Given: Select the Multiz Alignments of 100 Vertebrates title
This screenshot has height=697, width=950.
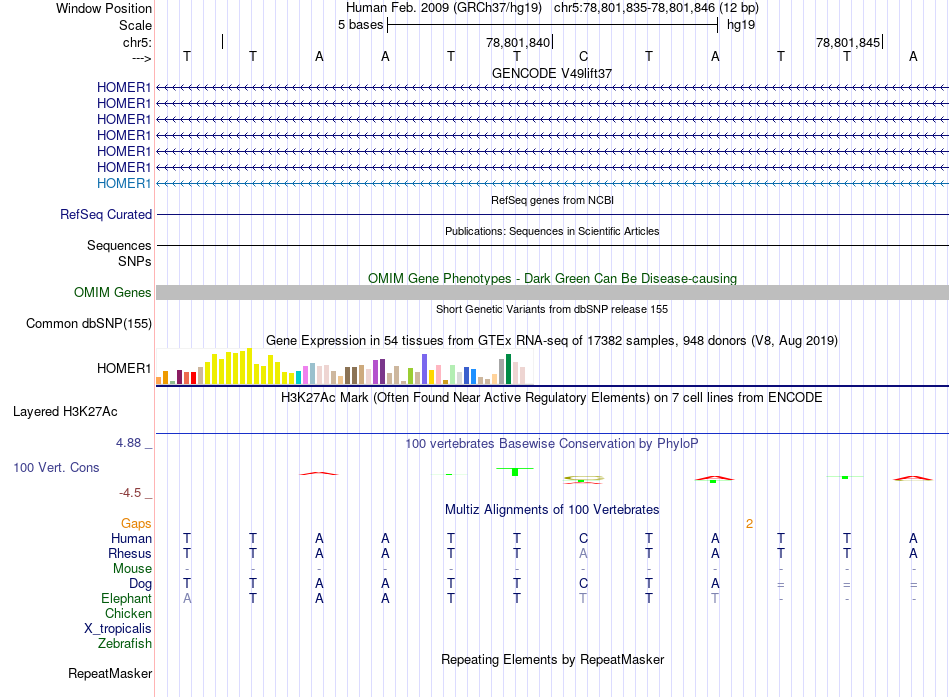Looking at the screenshot, I should click(552, 510).
